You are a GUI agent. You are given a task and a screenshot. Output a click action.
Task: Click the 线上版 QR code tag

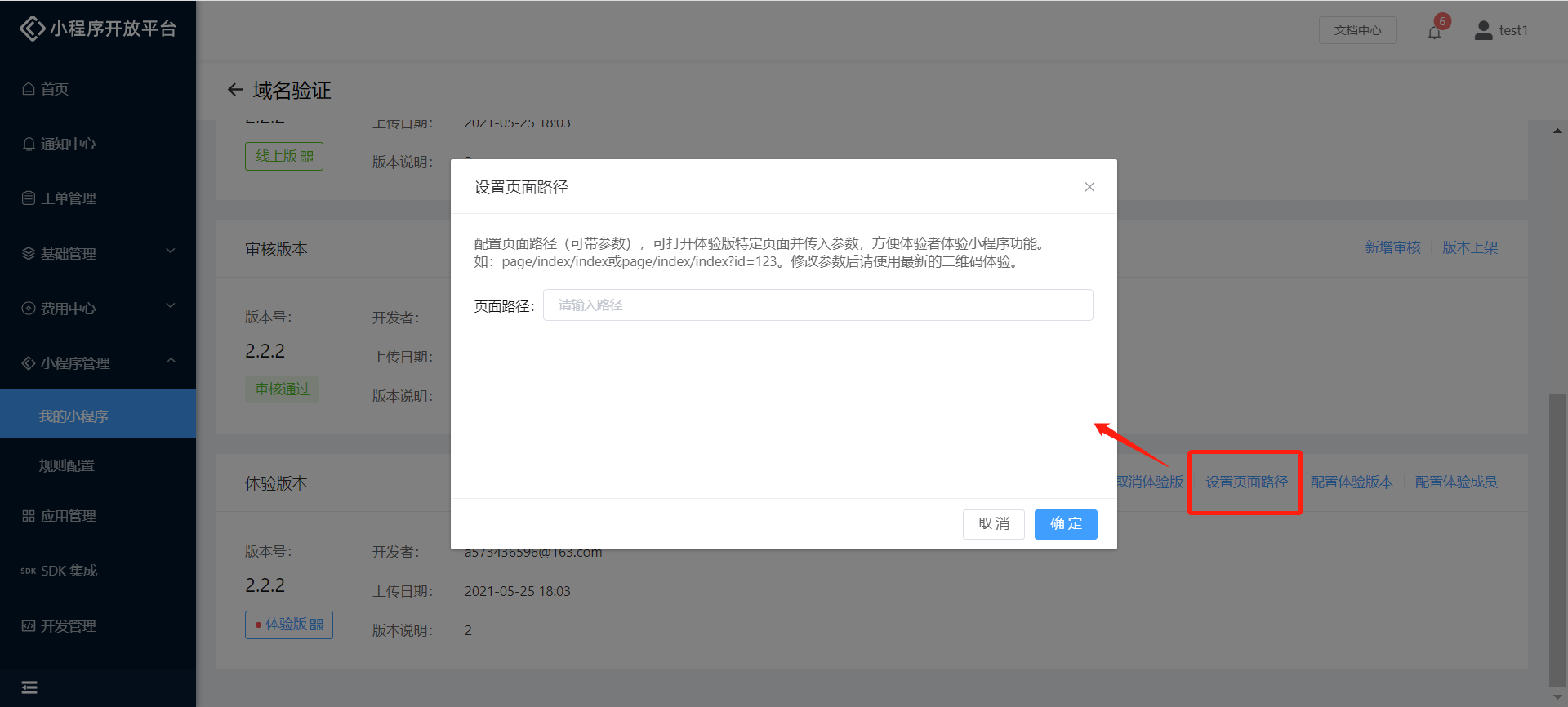(284, 156)
